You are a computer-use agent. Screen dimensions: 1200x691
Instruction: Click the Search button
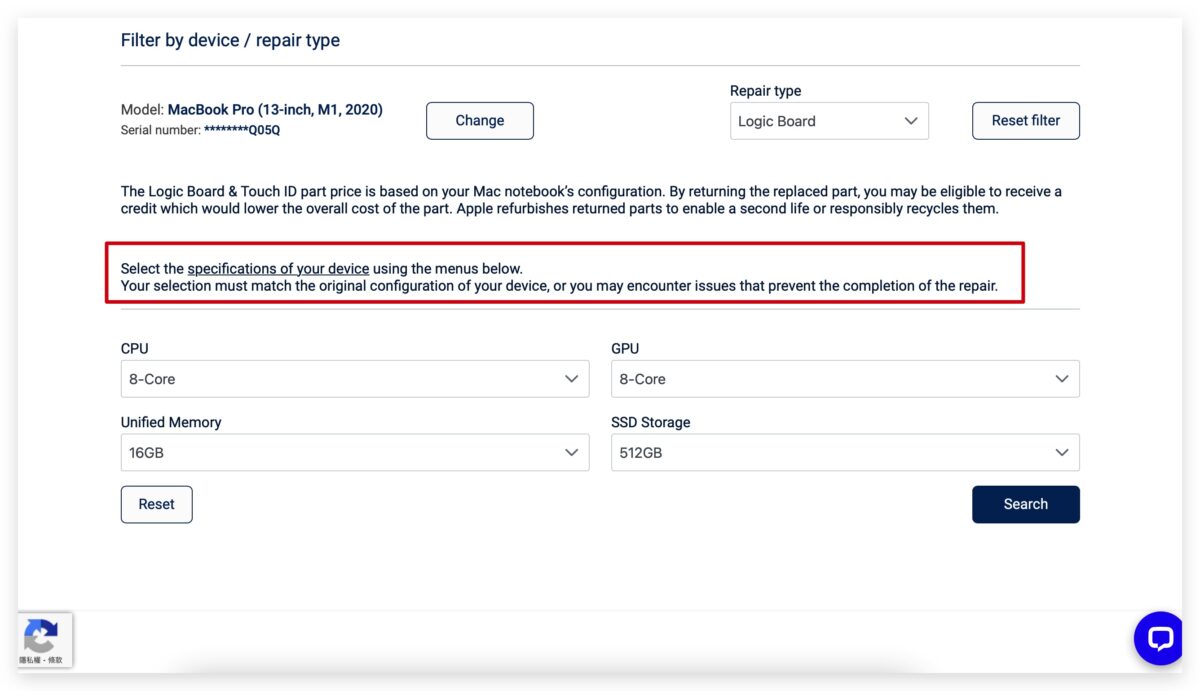click(x=1026, y=504)
